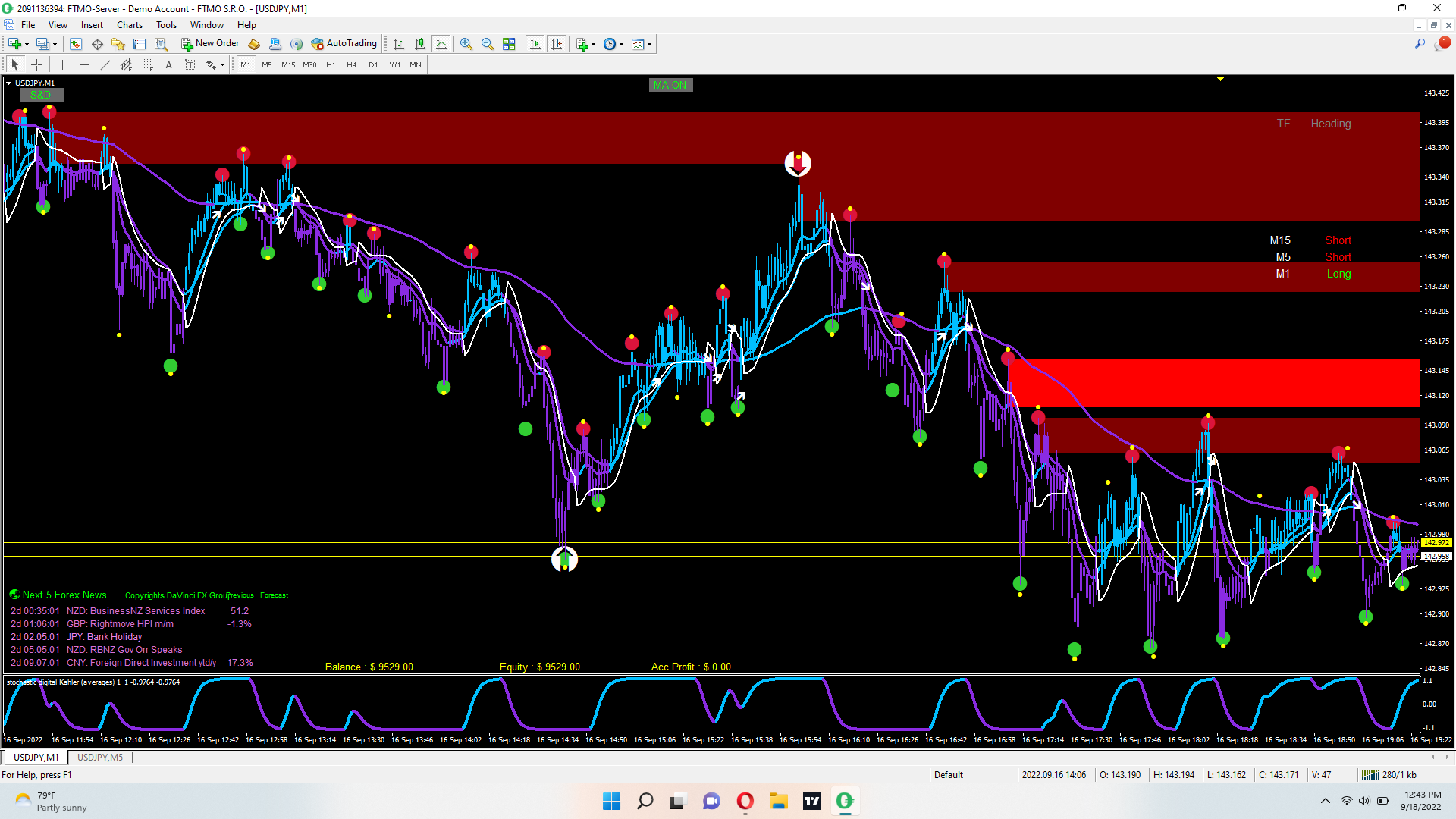
Task: Click the New Order button
Action: point(210,44)
